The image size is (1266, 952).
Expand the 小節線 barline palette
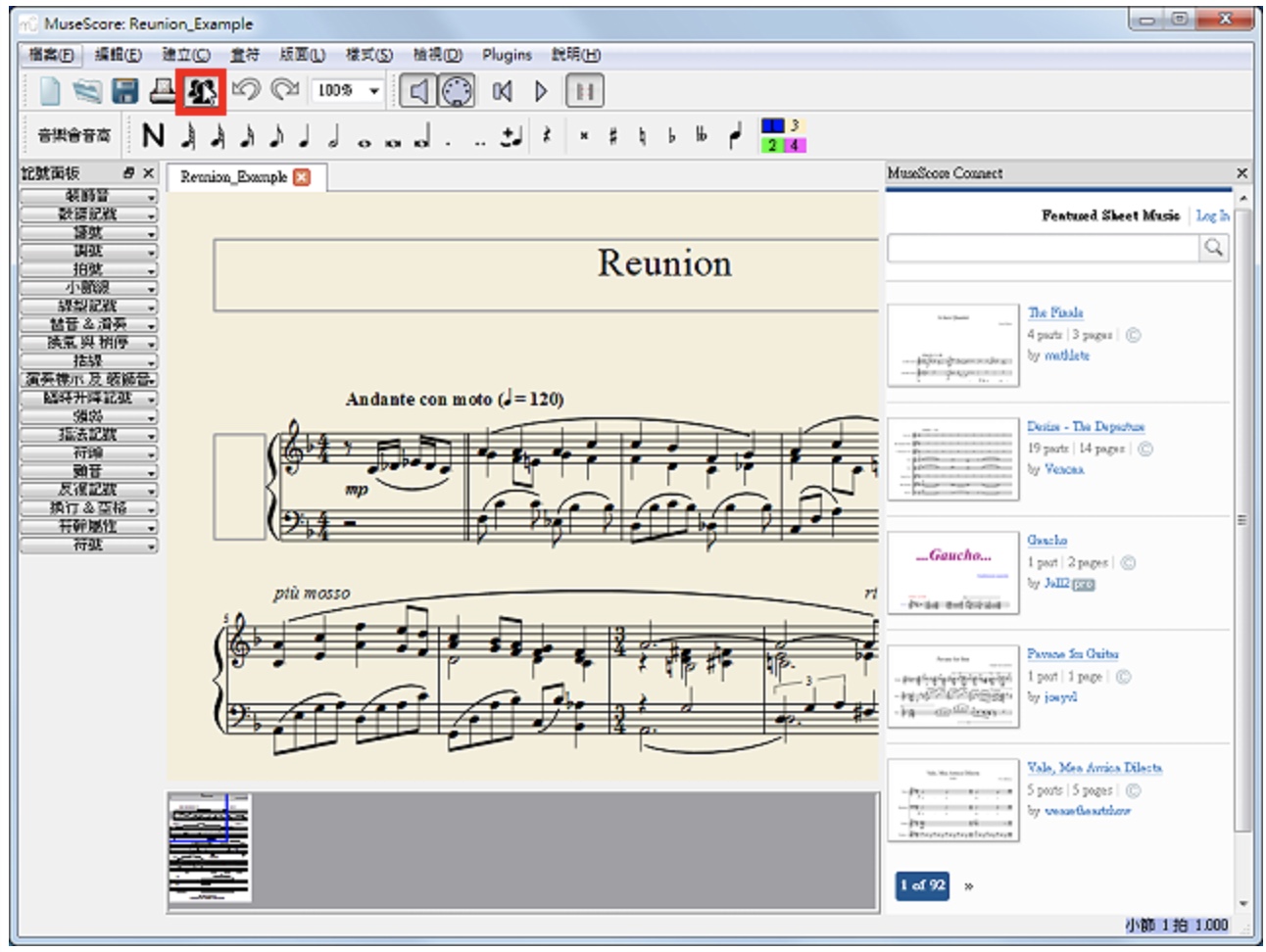coord(89,288)
